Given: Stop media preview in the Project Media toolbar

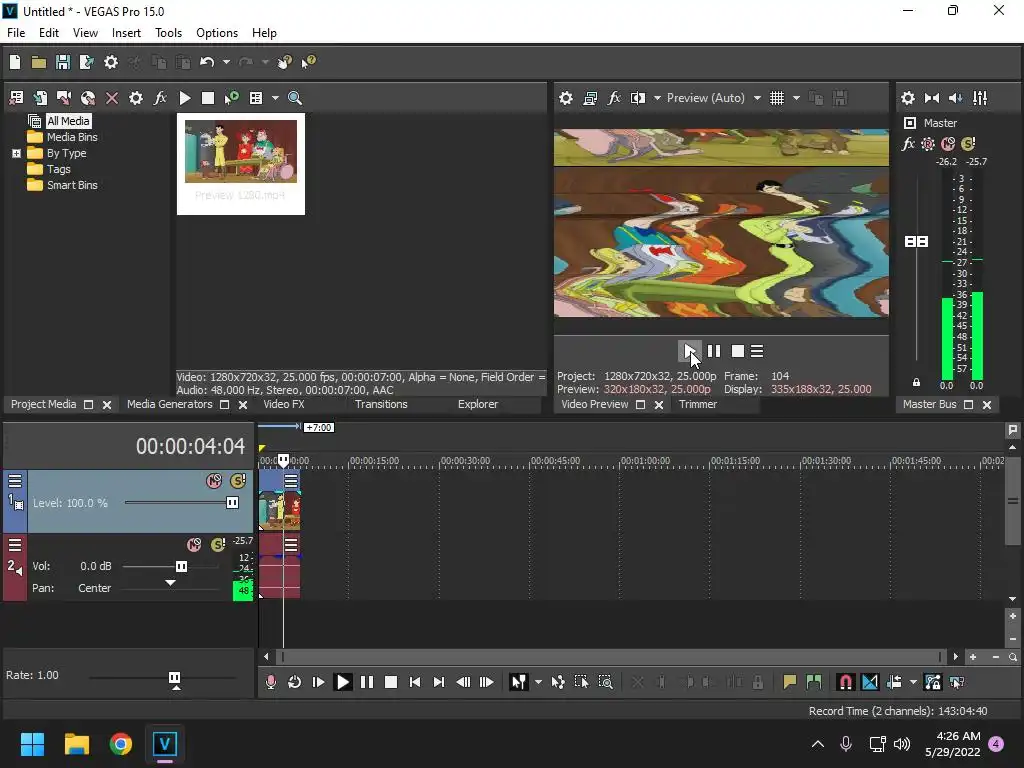Looking at the screenshot, I should click(x=208, y=98).
